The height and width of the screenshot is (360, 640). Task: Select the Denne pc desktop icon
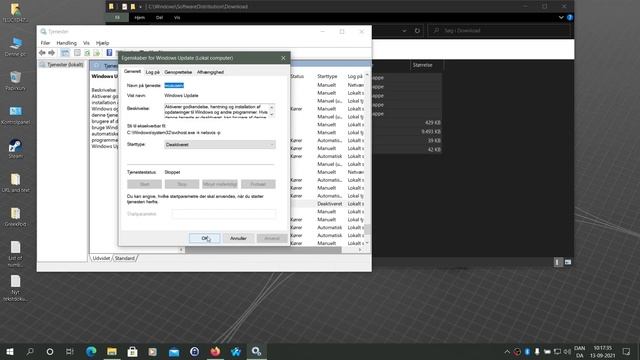16,47
